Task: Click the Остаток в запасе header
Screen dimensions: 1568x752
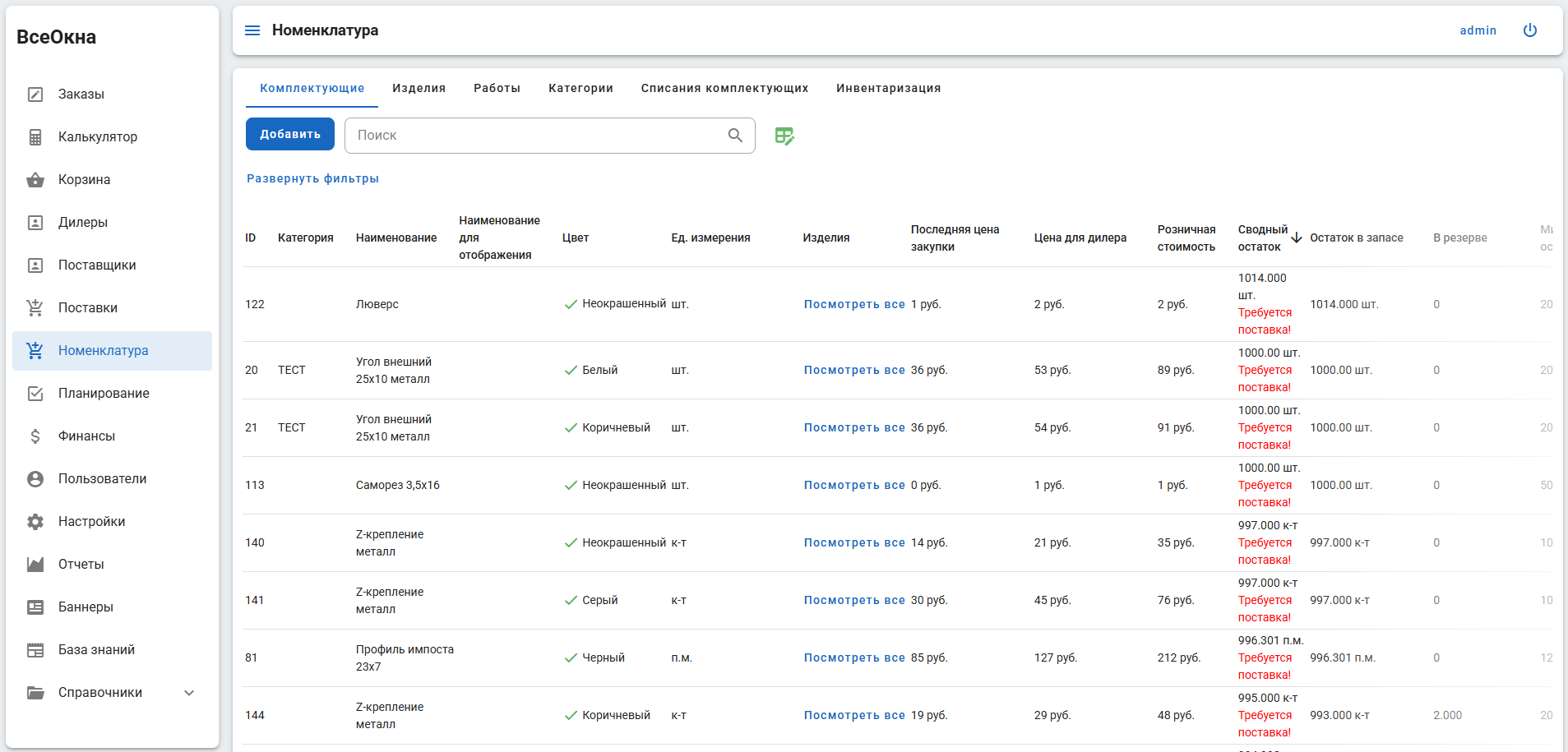Action: pyautogui.click(x=1356, y=238)
